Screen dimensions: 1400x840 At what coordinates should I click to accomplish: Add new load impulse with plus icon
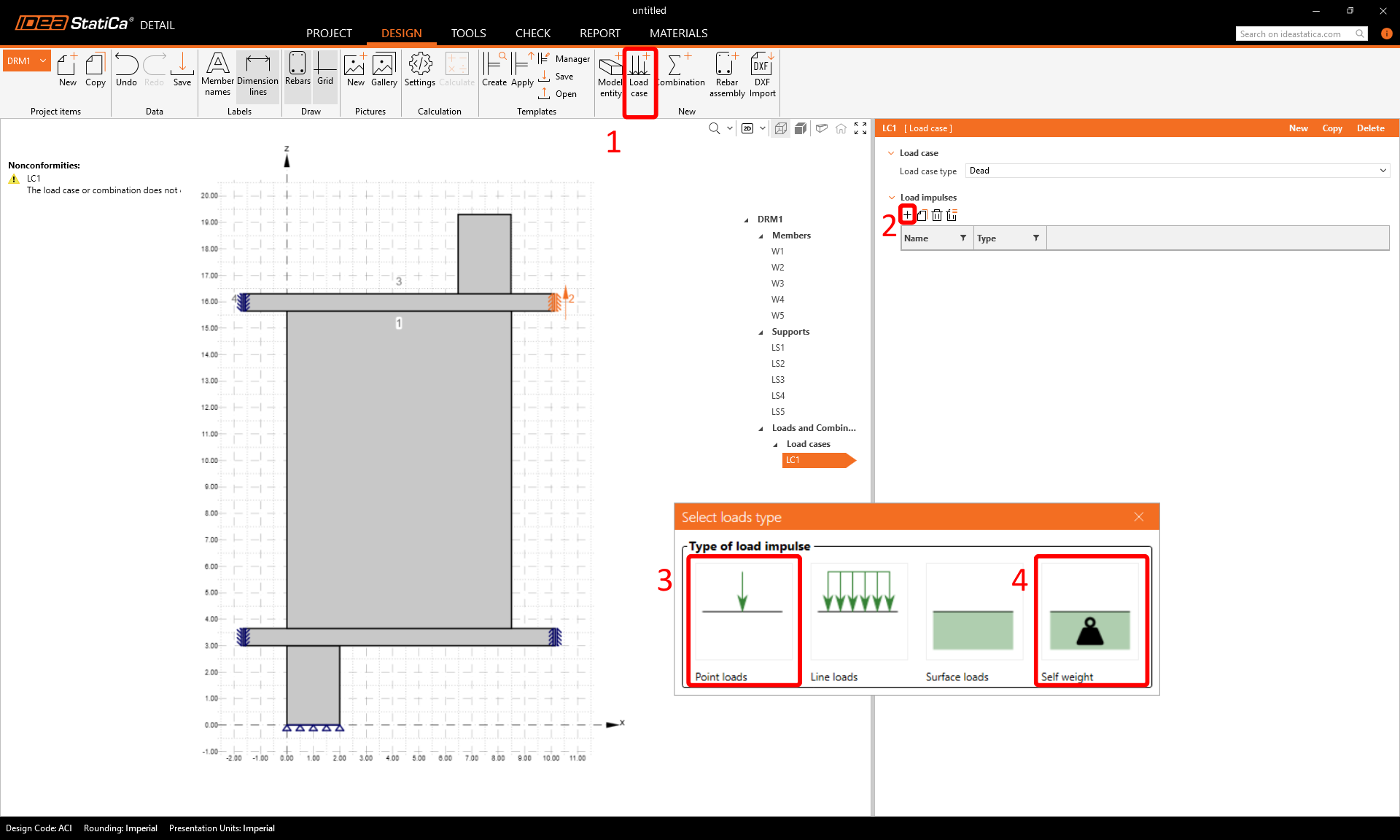(907, 215)
